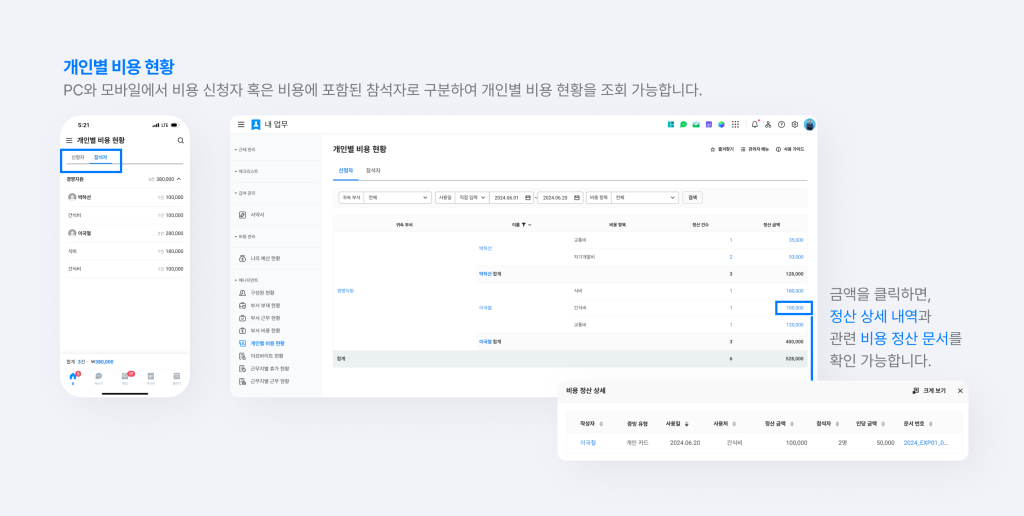This screenshot has height=516, width=1024.
Task: Click the 이국철 author link in the detail panel
Action: (588, 442)
